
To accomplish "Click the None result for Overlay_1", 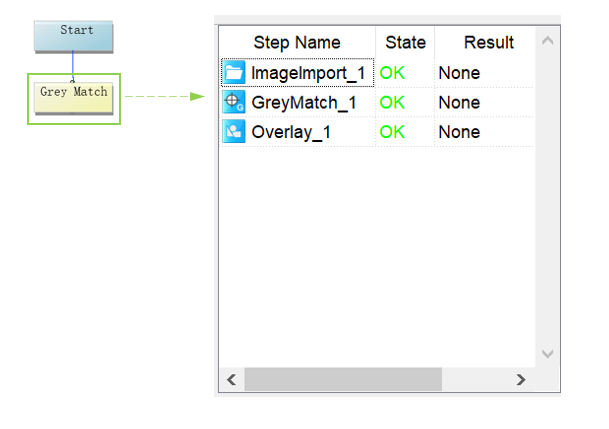I will coord(459,132).
